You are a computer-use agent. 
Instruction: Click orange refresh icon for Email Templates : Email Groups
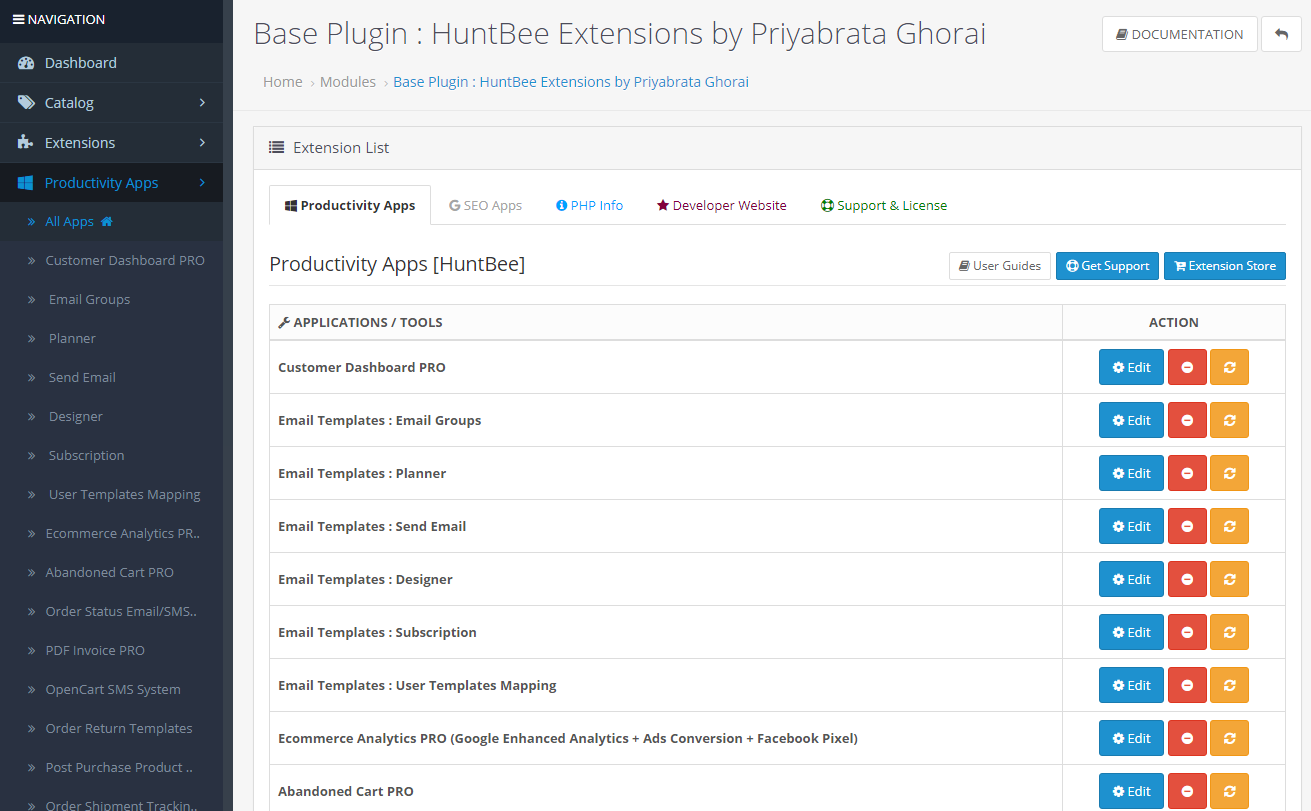[1229, 420]
